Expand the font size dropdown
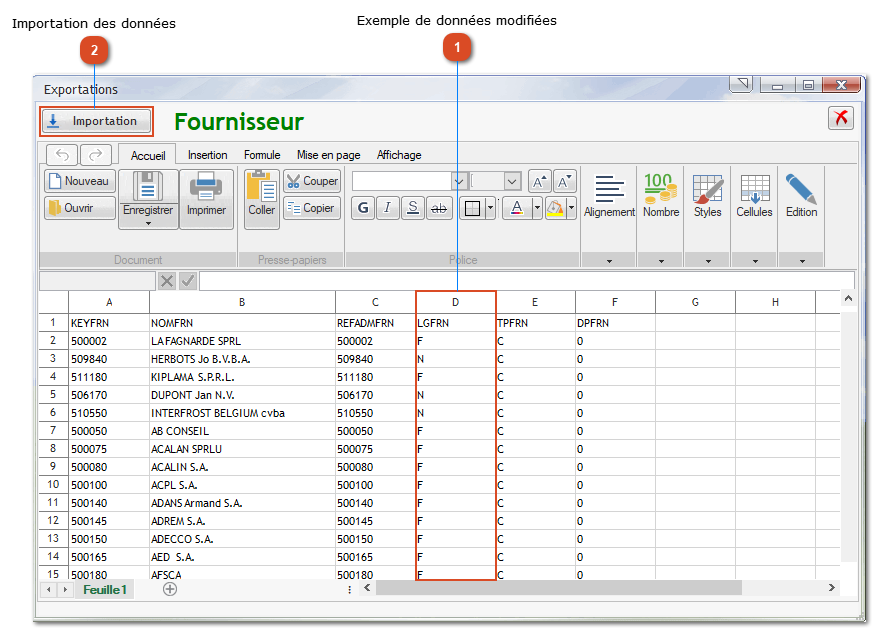875x631 pixels. pyautogui.click(x=512, y=181)
